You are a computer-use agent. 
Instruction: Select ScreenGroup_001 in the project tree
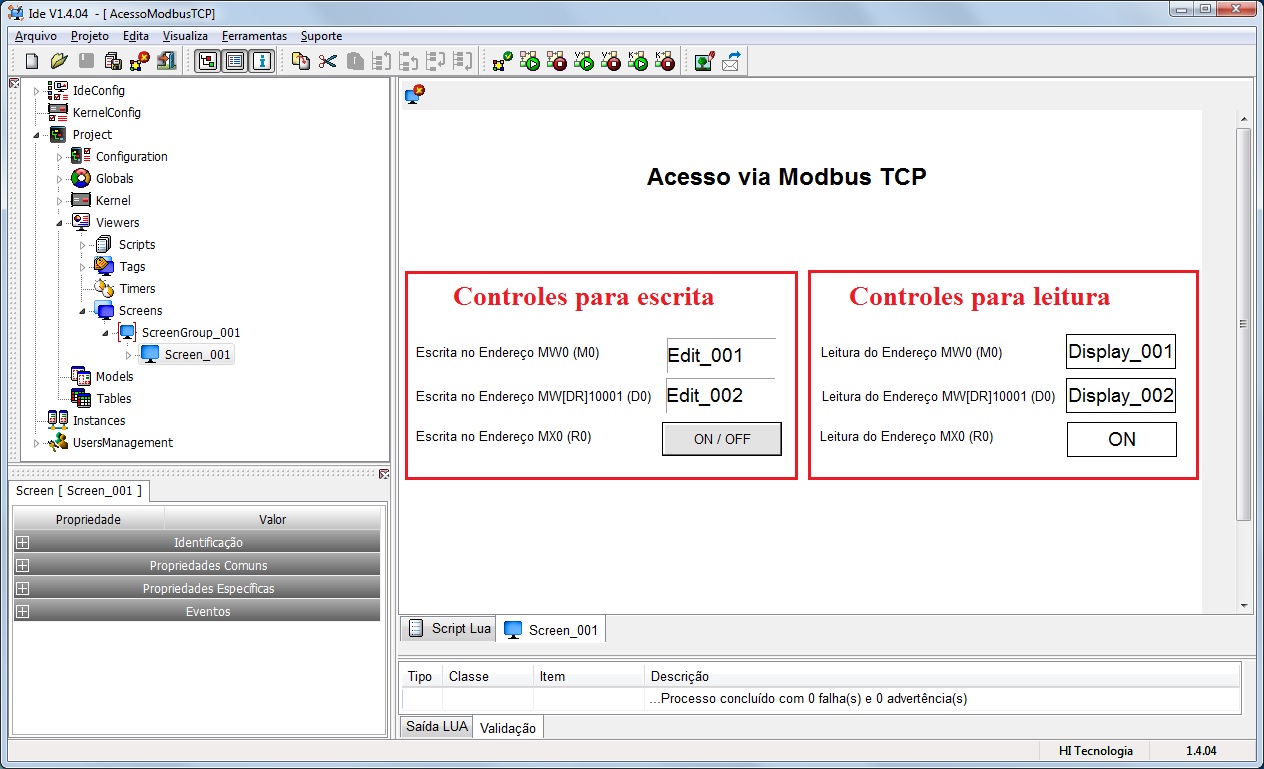[191, 332]
